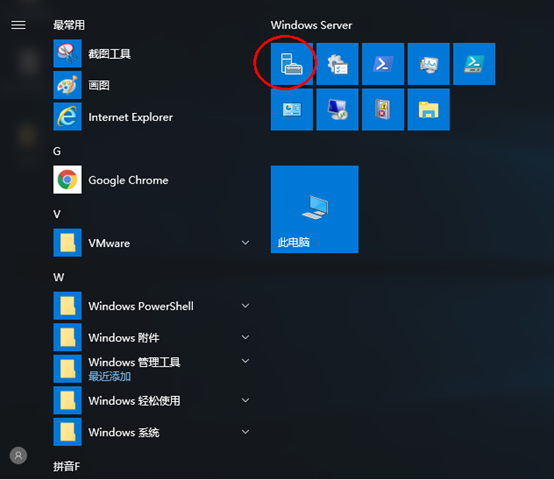The image size is (554, 480).
Task: Open the hamburger menu
Action: 18,25
